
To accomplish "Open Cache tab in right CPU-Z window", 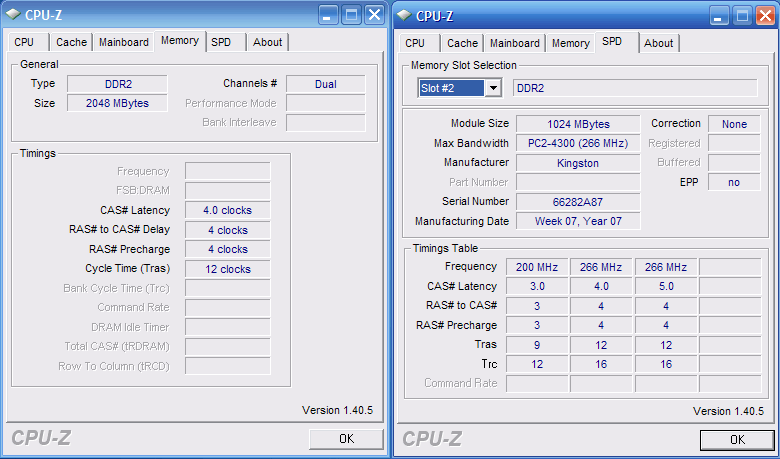I will tap(462, 43).
